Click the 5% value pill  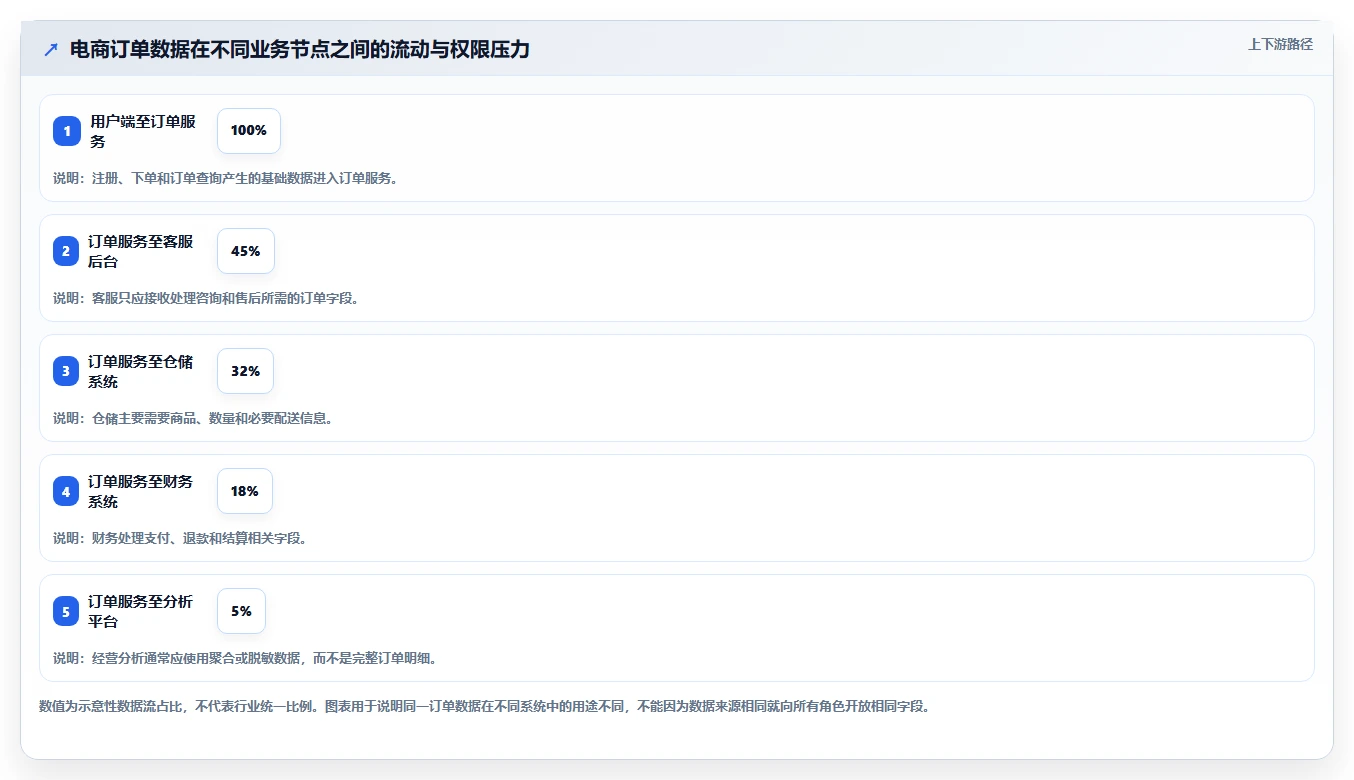tap(241, 611)
